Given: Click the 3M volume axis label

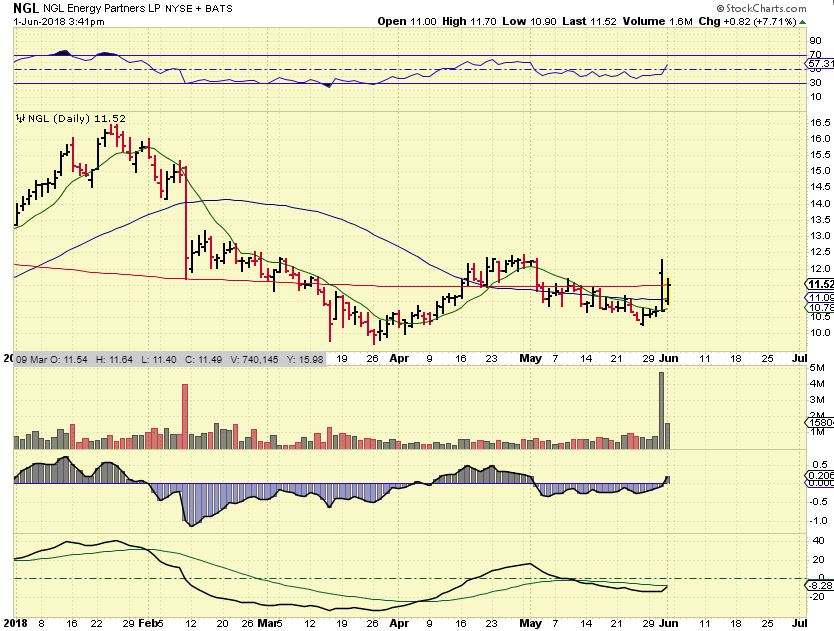Looking at the screenshot, I should click(817, 400).
